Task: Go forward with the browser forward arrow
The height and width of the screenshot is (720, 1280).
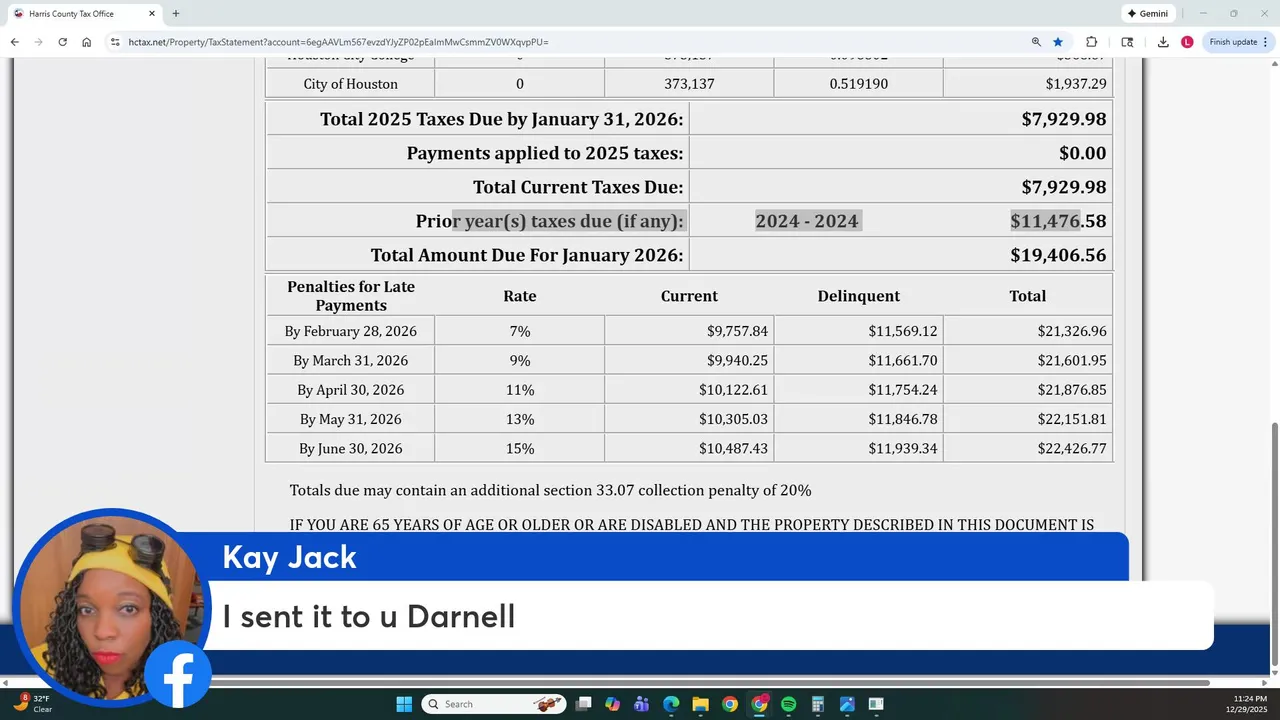Action: [38, 42]
